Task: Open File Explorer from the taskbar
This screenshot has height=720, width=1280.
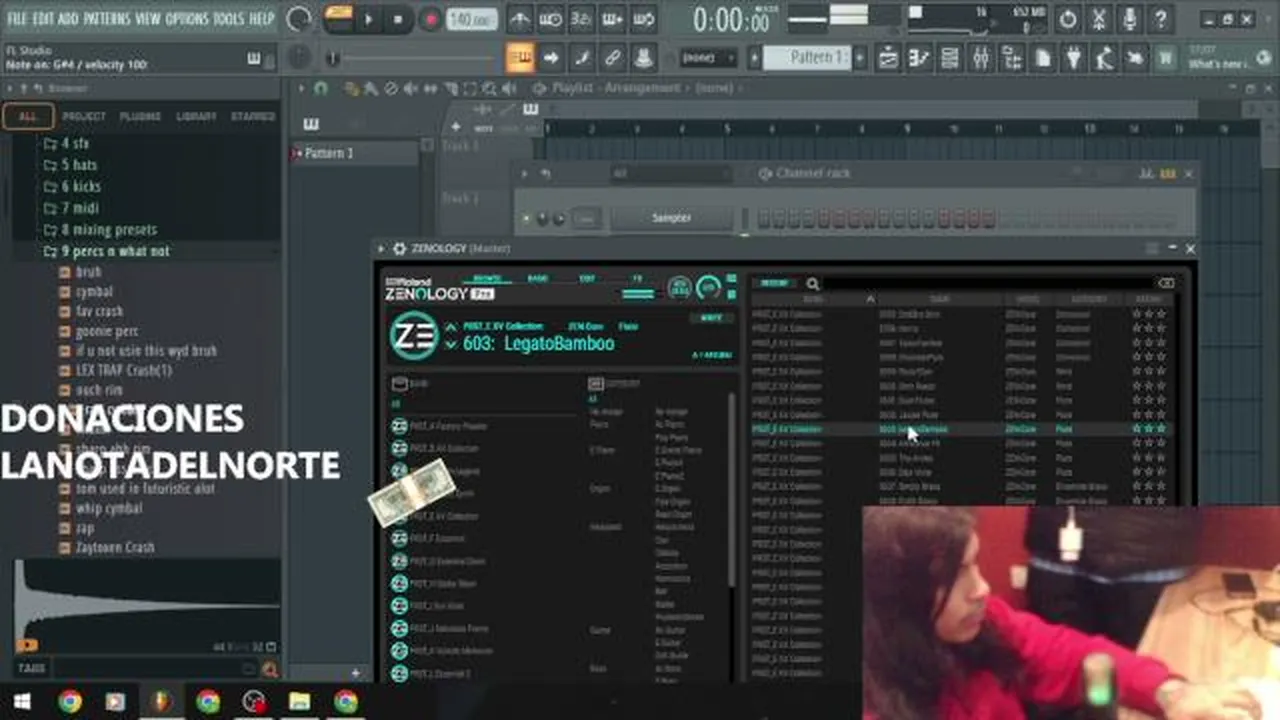Action: pyautogui.click(x=299, y=701)
